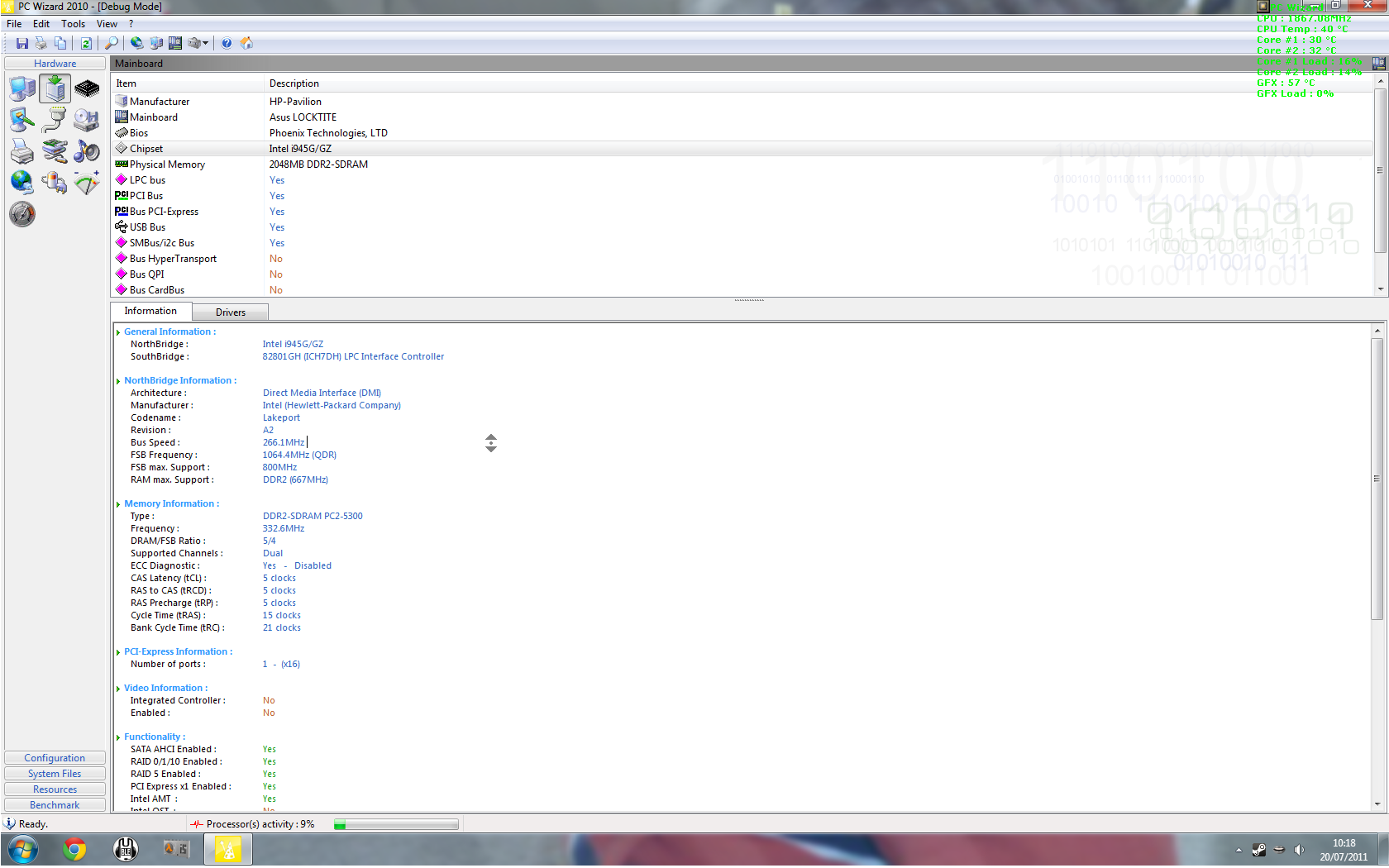Select the Mainboard tower icon in Hardware
1389x868 pixels.
[55, 88]
